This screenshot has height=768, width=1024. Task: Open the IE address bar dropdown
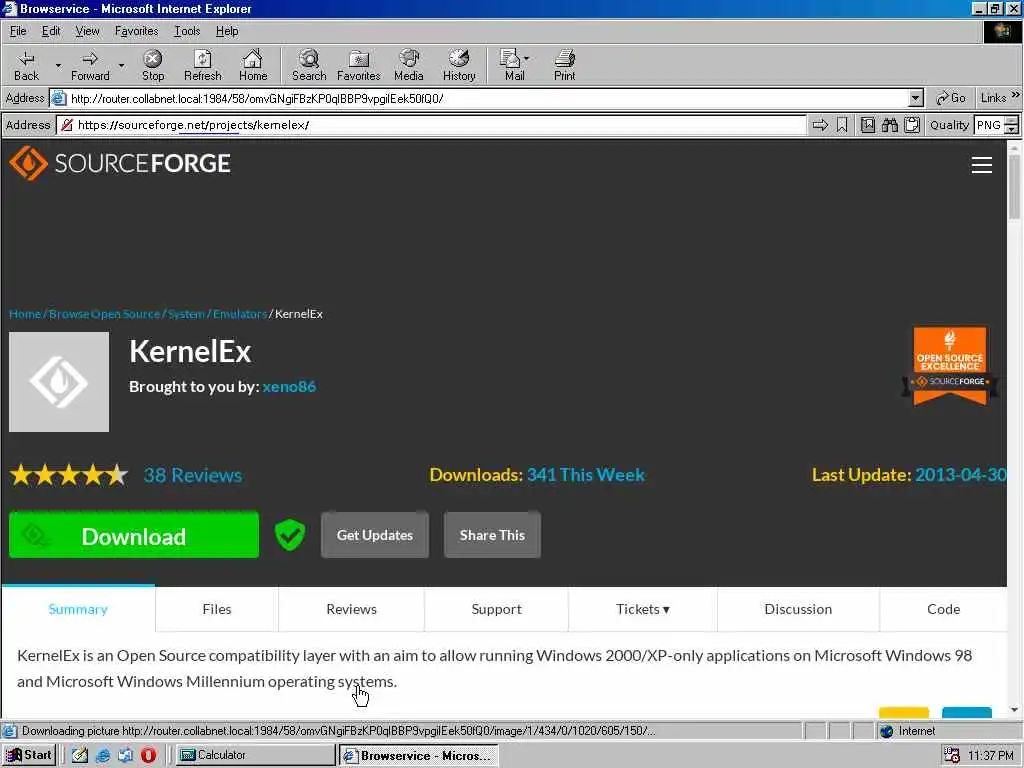916,99
